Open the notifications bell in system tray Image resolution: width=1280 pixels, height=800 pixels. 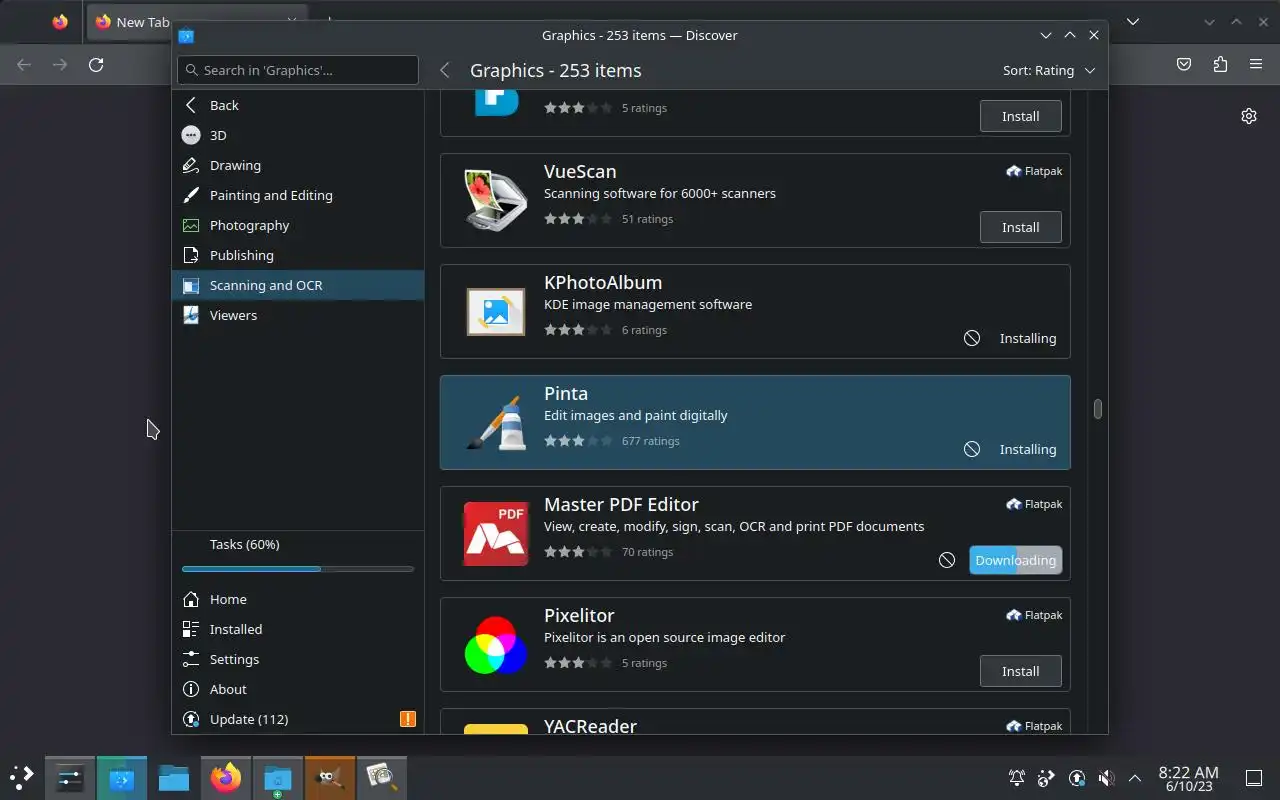point(1016,777)
